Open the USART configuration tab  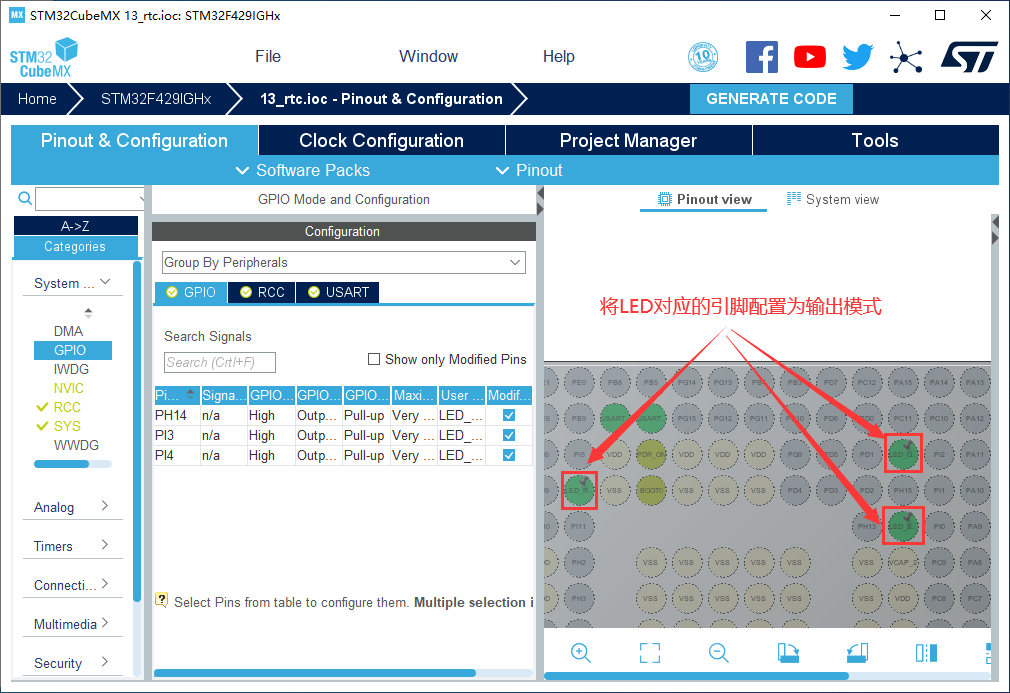coord(338,292)
